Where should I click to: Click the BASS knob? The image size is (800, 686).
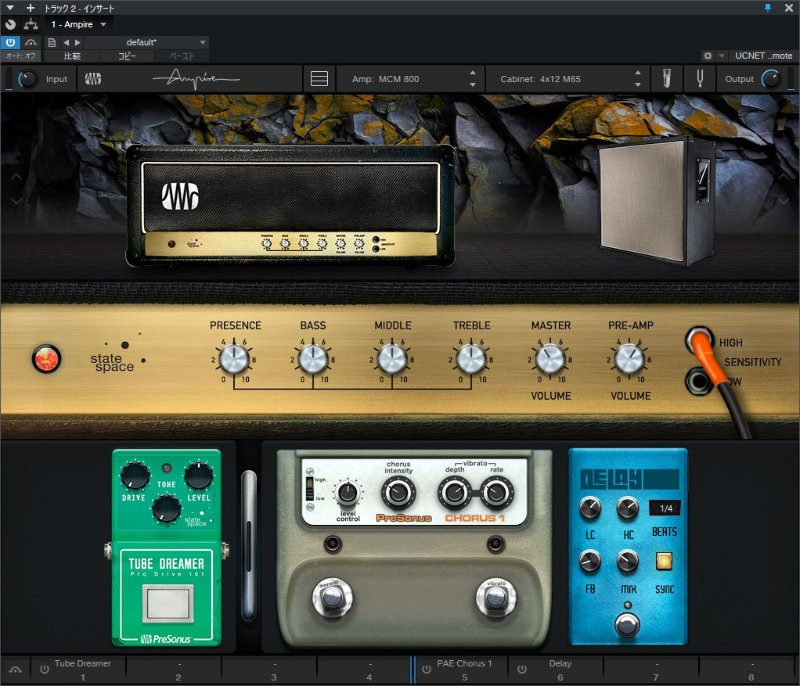click(x=313, y=359)
